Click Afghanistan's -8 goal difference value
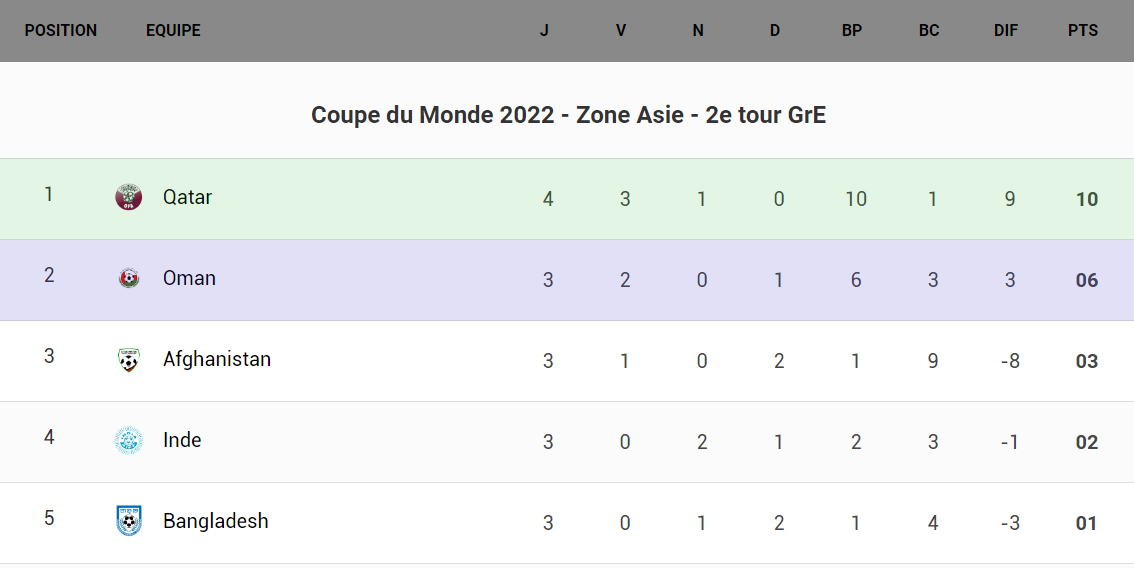The height and width of the screenshot is (568, 1134). (1010, 361)
